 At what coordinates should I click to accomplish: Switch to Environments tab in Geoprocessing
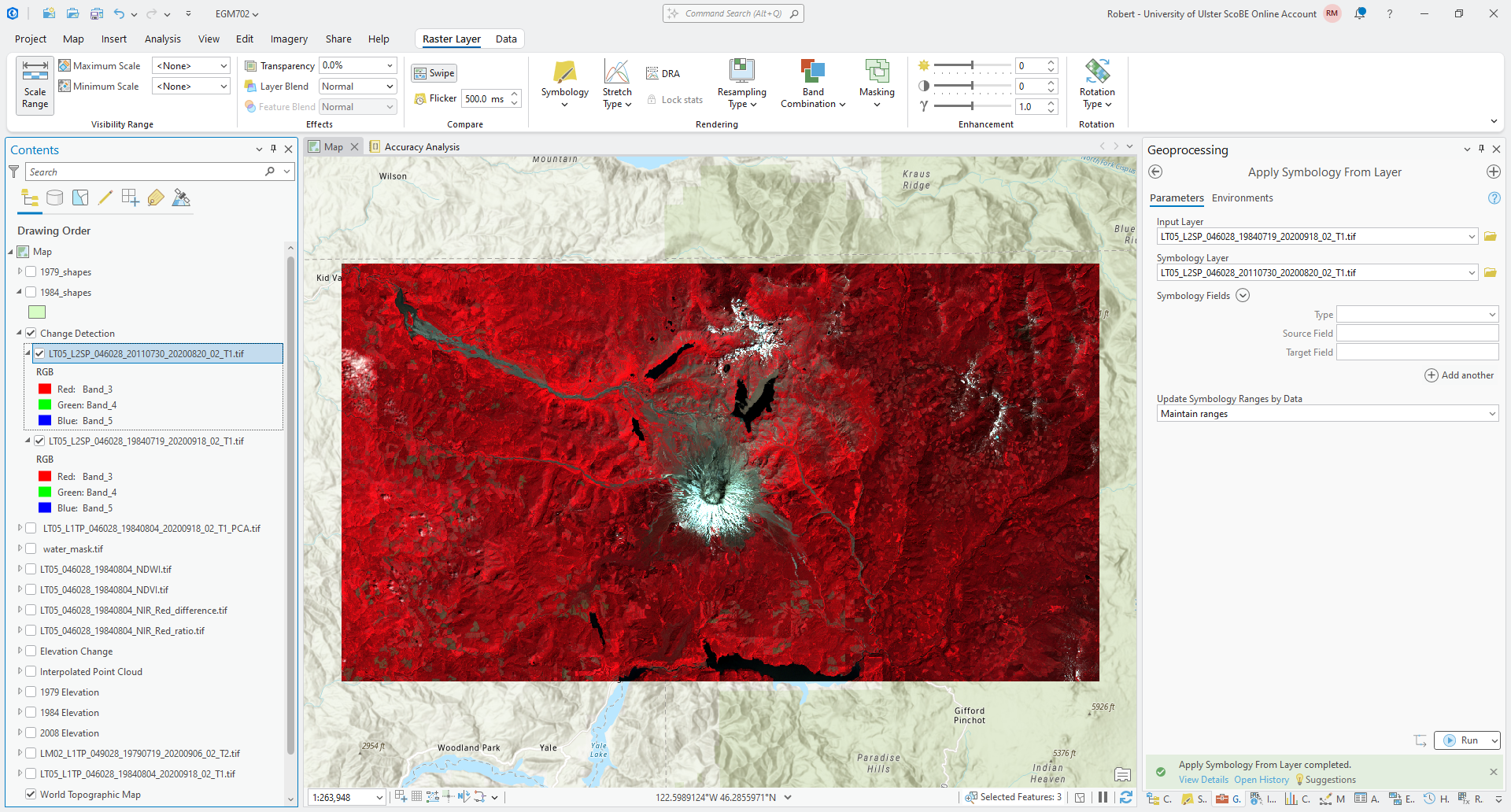tap(1242, 198)
